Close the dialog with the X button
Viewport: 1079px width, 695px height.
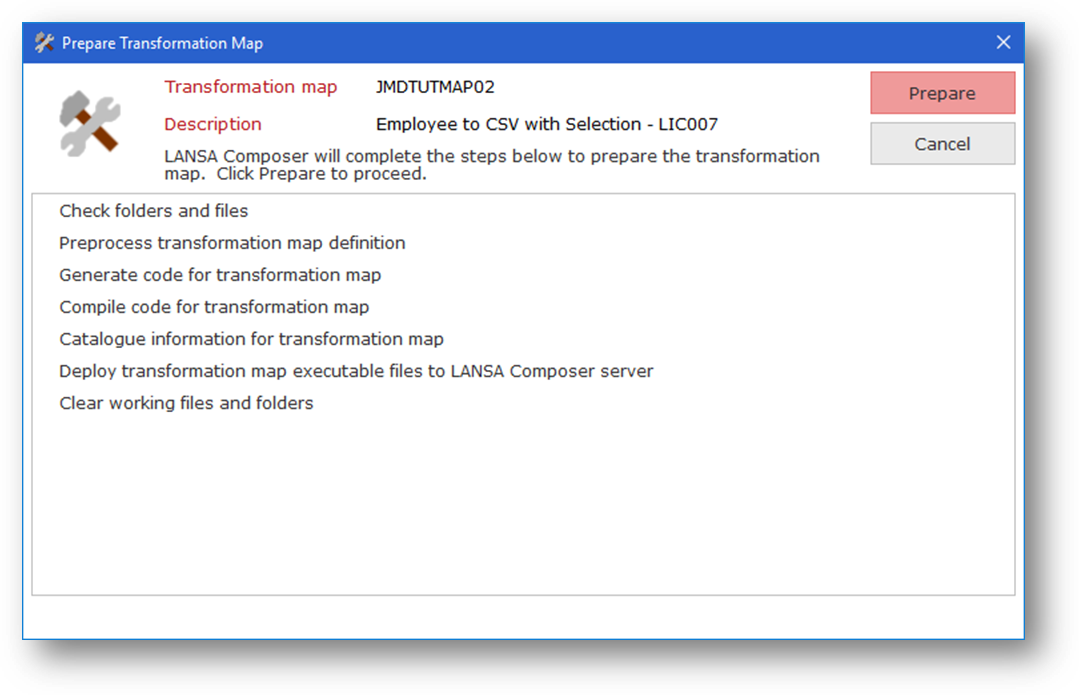(x=1003, y=43)
